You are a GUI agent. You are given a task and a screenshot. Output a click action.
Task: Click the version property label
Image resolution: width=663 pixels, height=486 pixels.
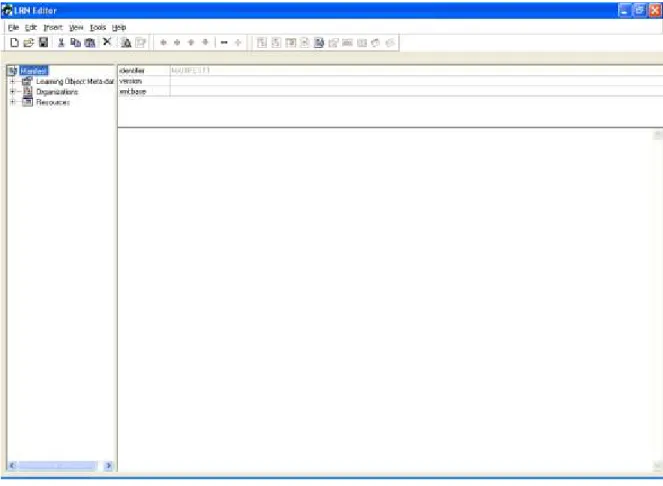(131, 81)
